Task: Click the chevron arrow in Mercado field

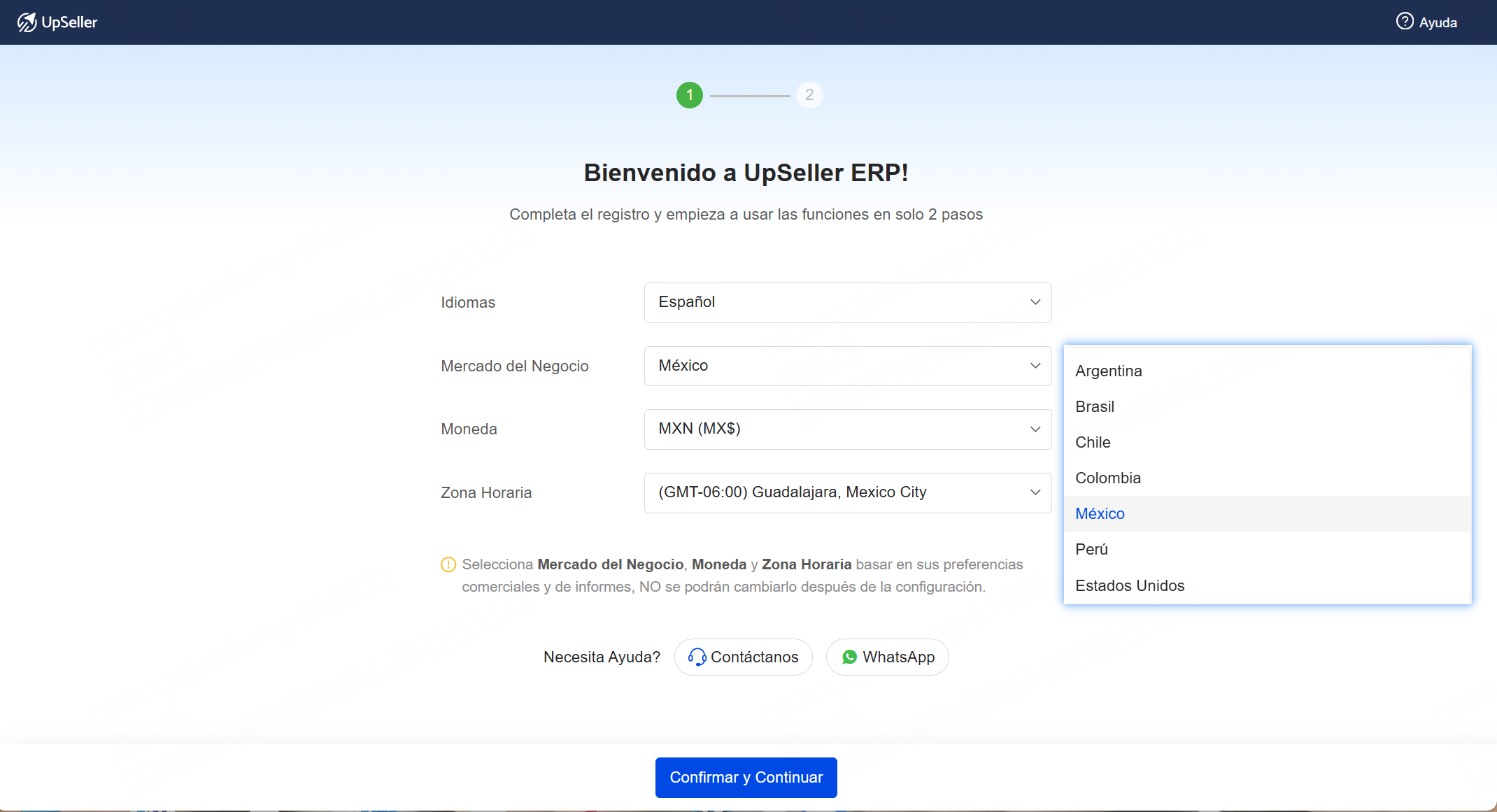Action: 1035,366
